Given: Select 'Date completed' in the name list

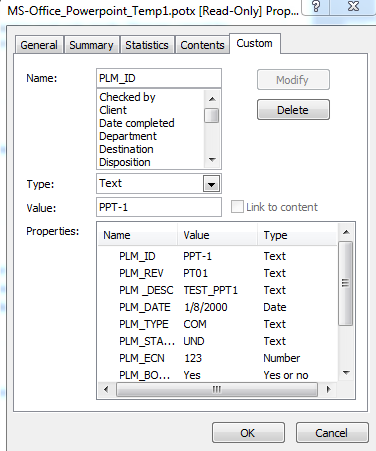Looking at the screenshot, I should (137, 123).
